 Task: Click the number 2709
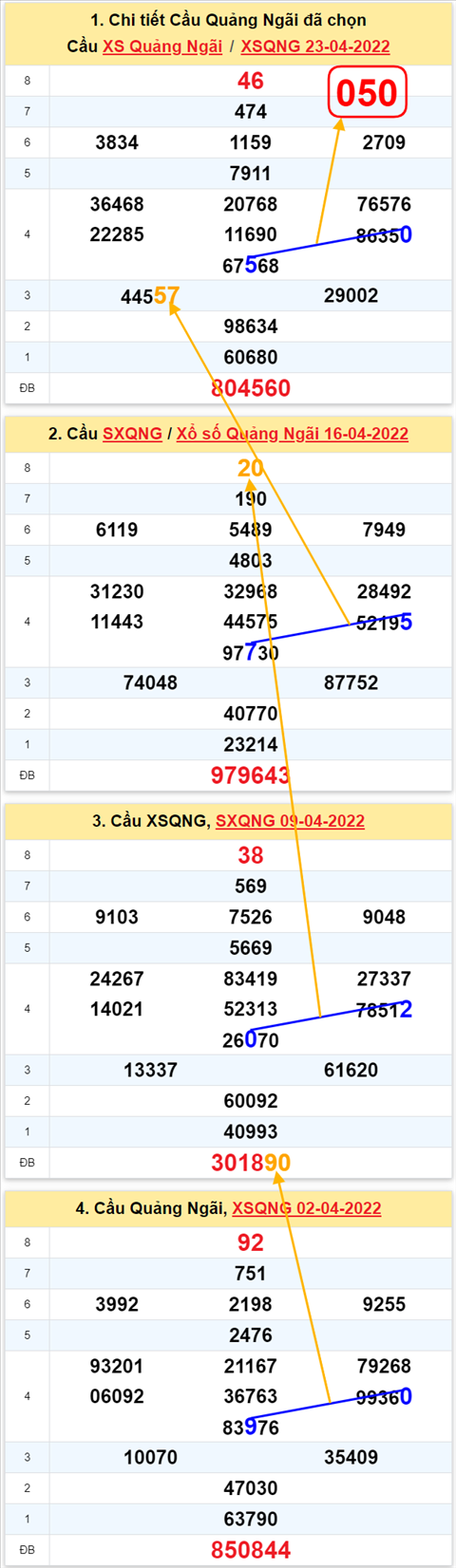pos(385,142)
